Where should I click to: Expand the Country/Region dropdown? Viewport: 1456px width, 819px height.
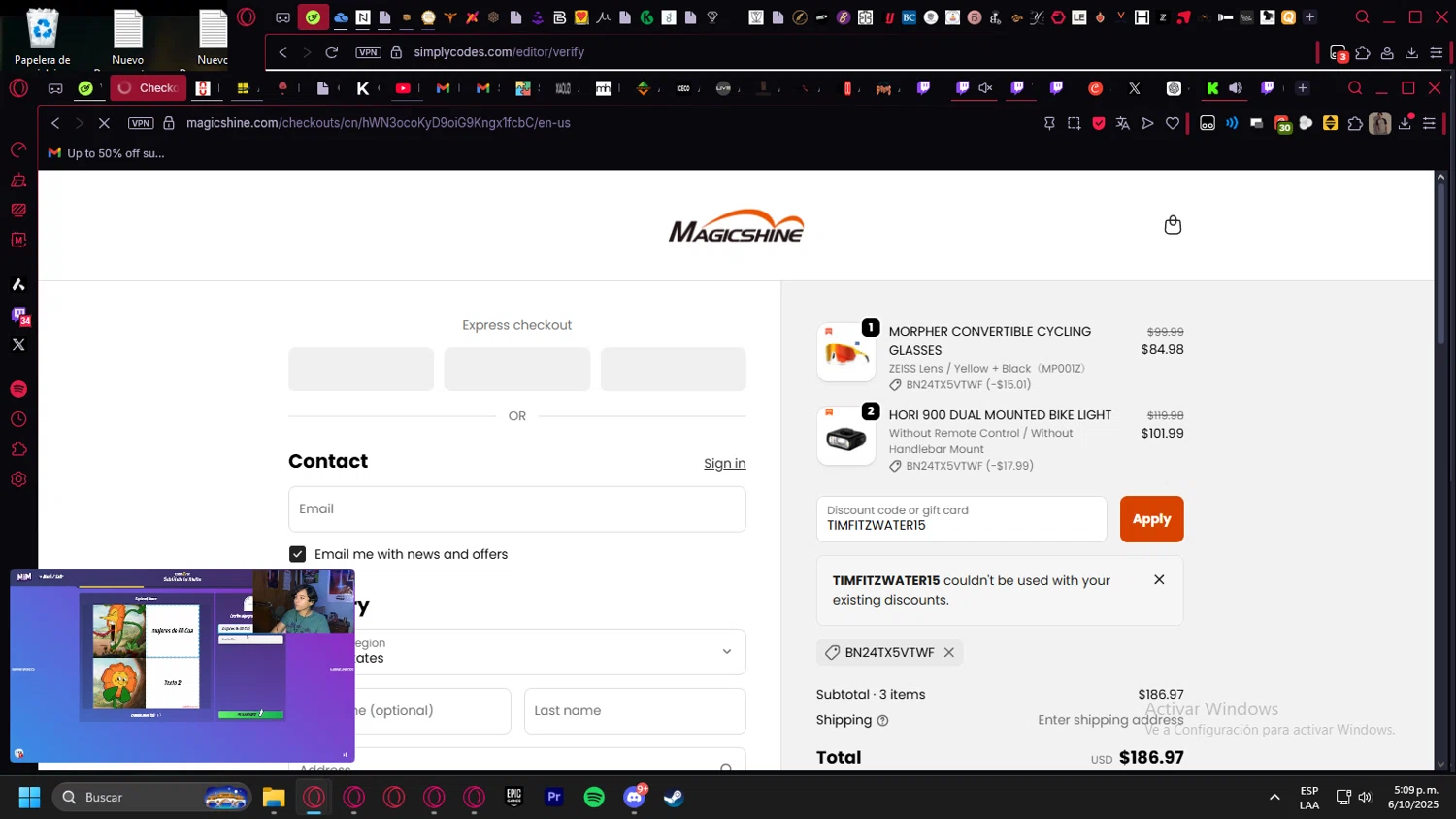point(516,651)
